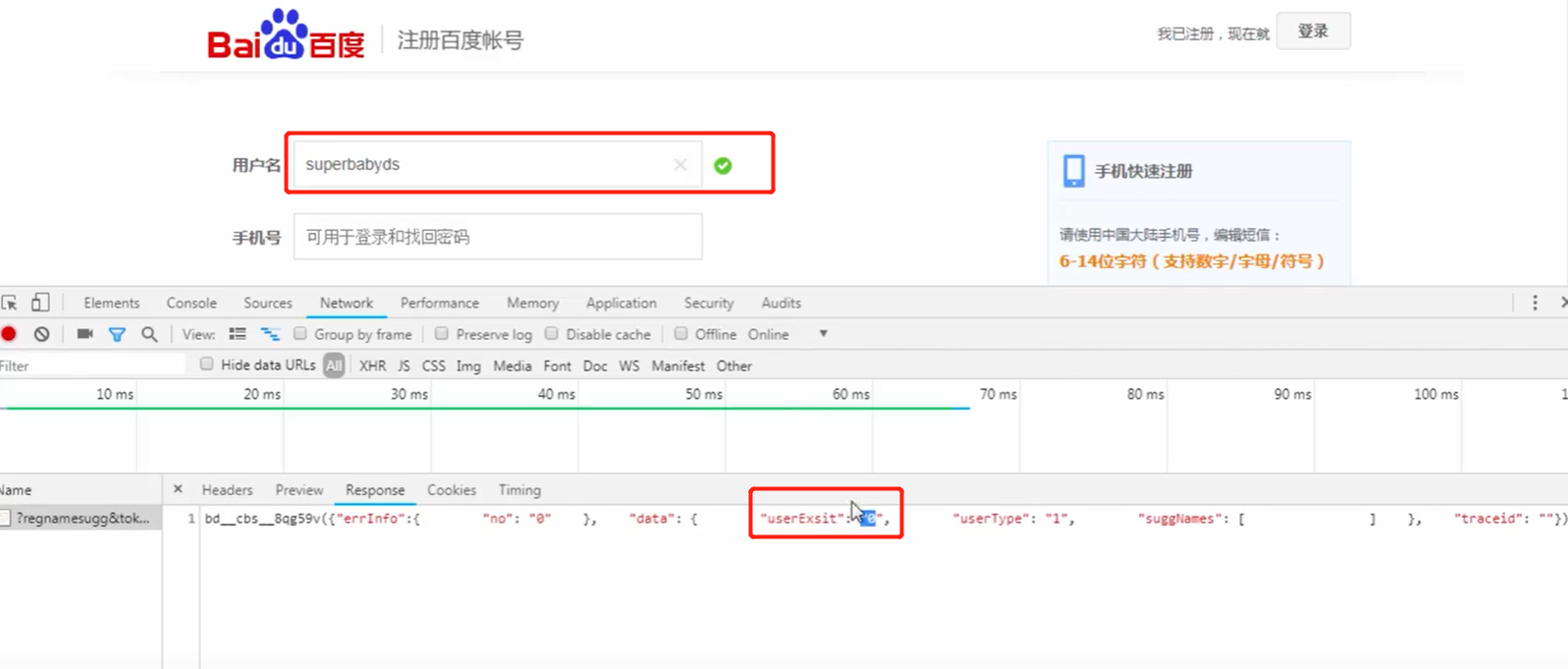The height and width of the screenshot is (669, 1568).
Task: Click the "userExsit" key in response
Action: [x=802, y=519]
